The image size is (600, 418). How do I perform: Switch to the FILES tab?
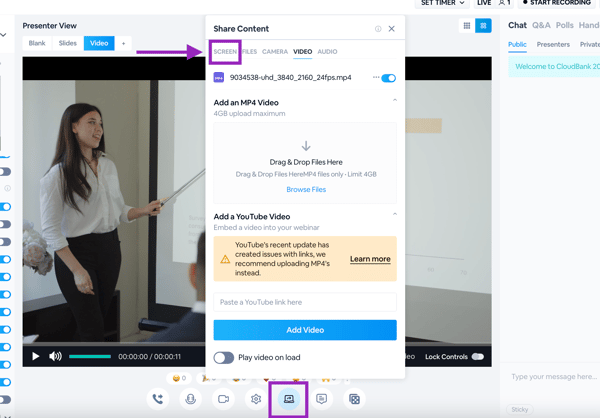(x=249, y=52)
